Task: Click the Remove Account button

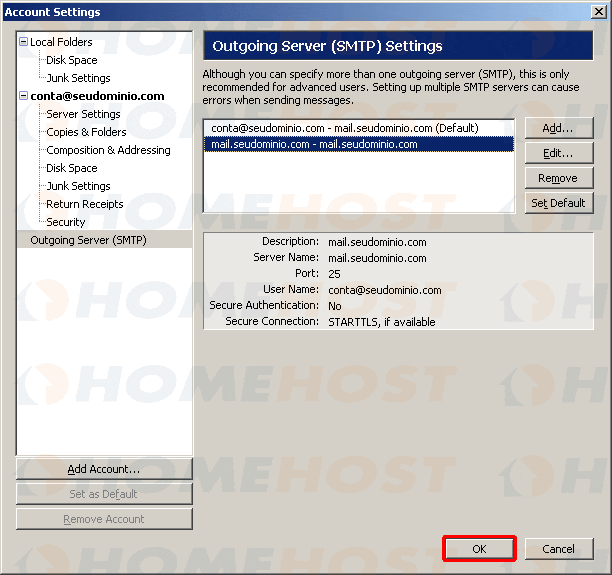Action: 104,519
